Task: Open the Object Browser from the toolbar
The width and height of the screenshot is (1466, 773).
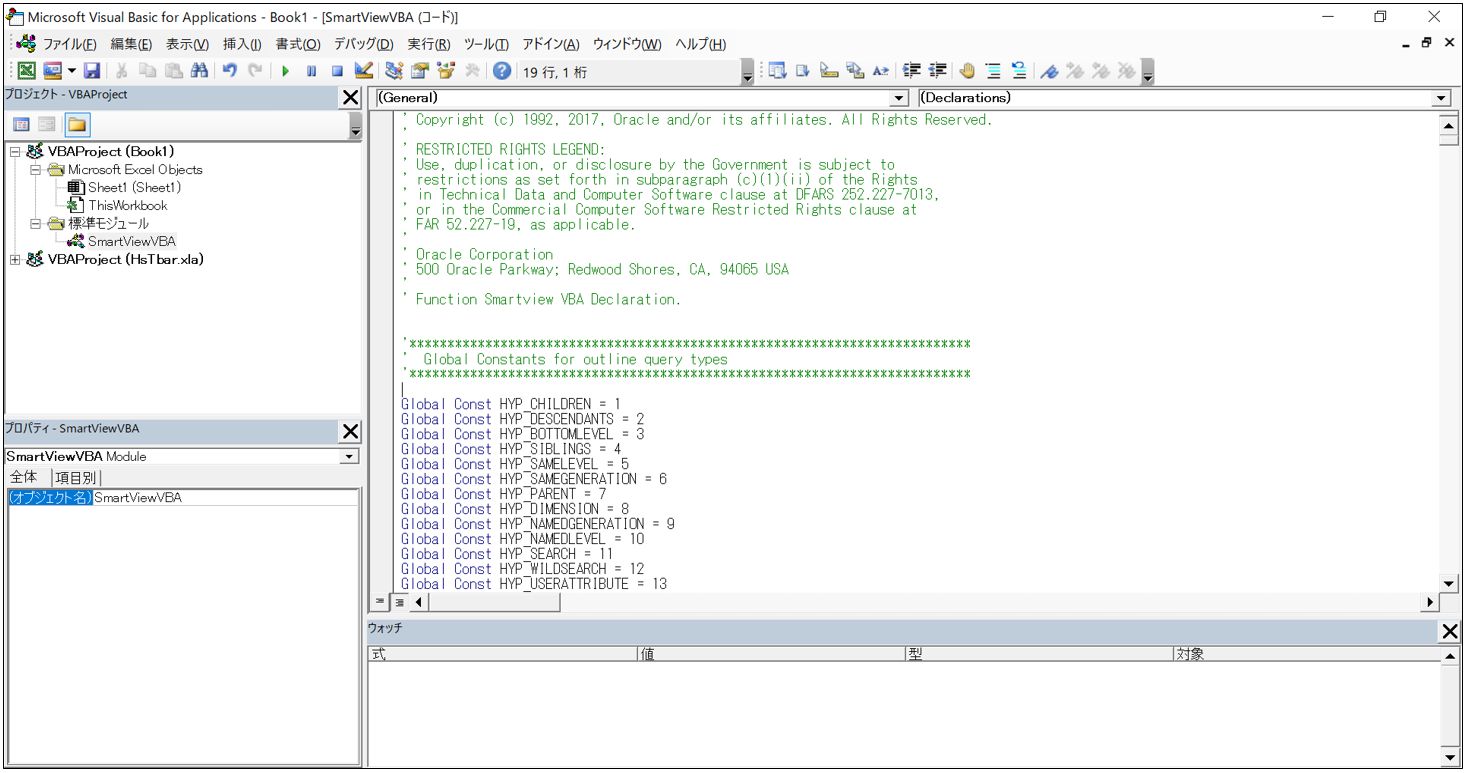Action: (445, 71)
